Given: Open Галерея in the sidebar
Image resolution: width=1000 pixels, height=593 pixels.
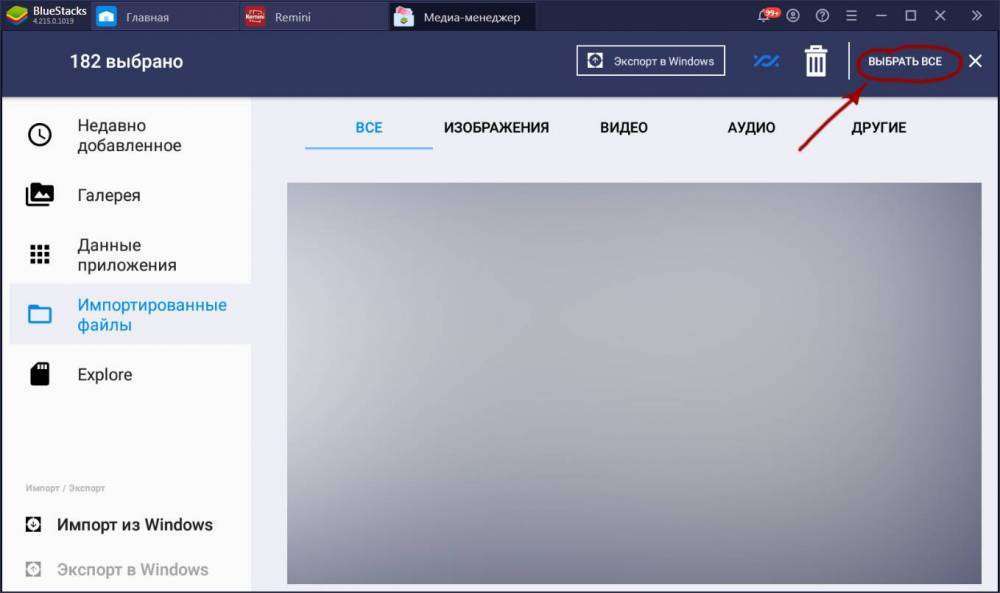Looking at the screenshot, I should click(108, 195).
